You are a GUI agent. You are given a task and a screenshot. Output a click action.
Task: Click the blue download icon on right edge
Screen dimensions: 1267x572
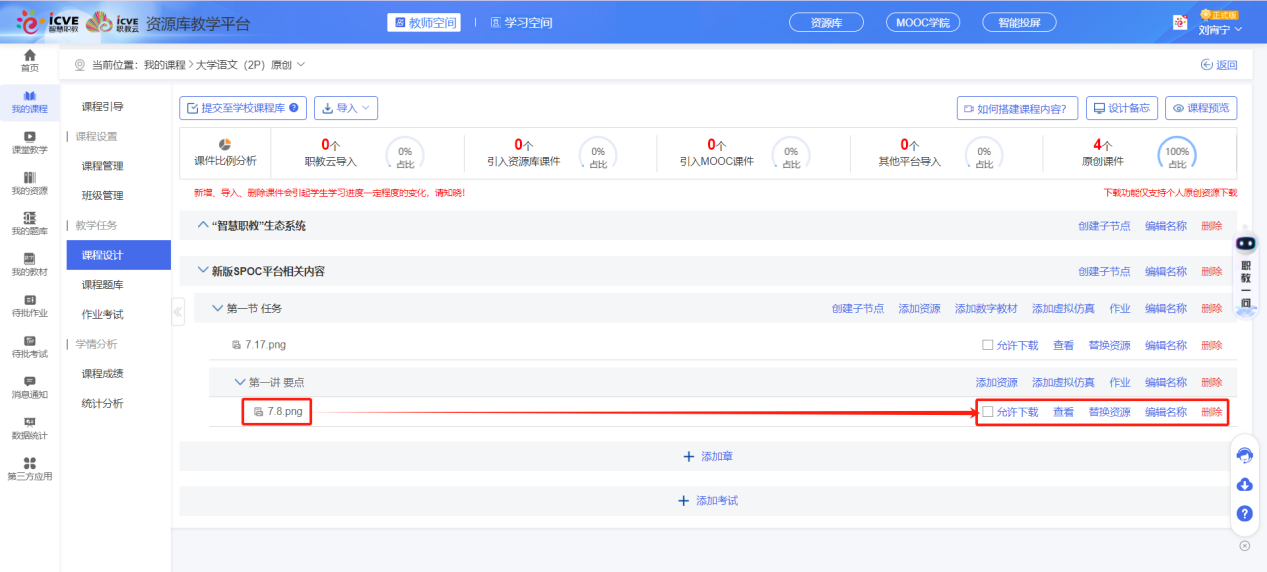pyautogui.click(x=1245, y=485)
